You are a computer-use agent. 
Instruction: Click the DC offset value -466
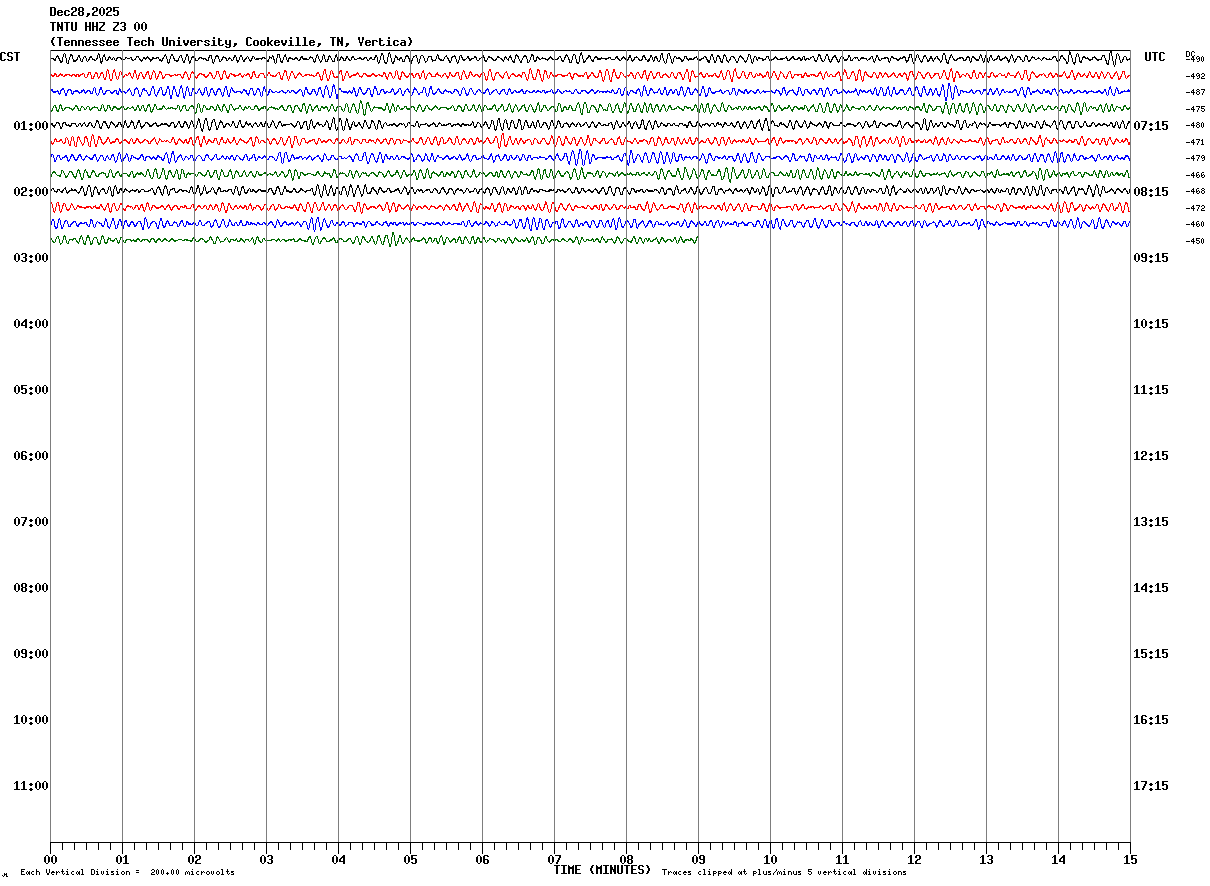click(1195, 175)
